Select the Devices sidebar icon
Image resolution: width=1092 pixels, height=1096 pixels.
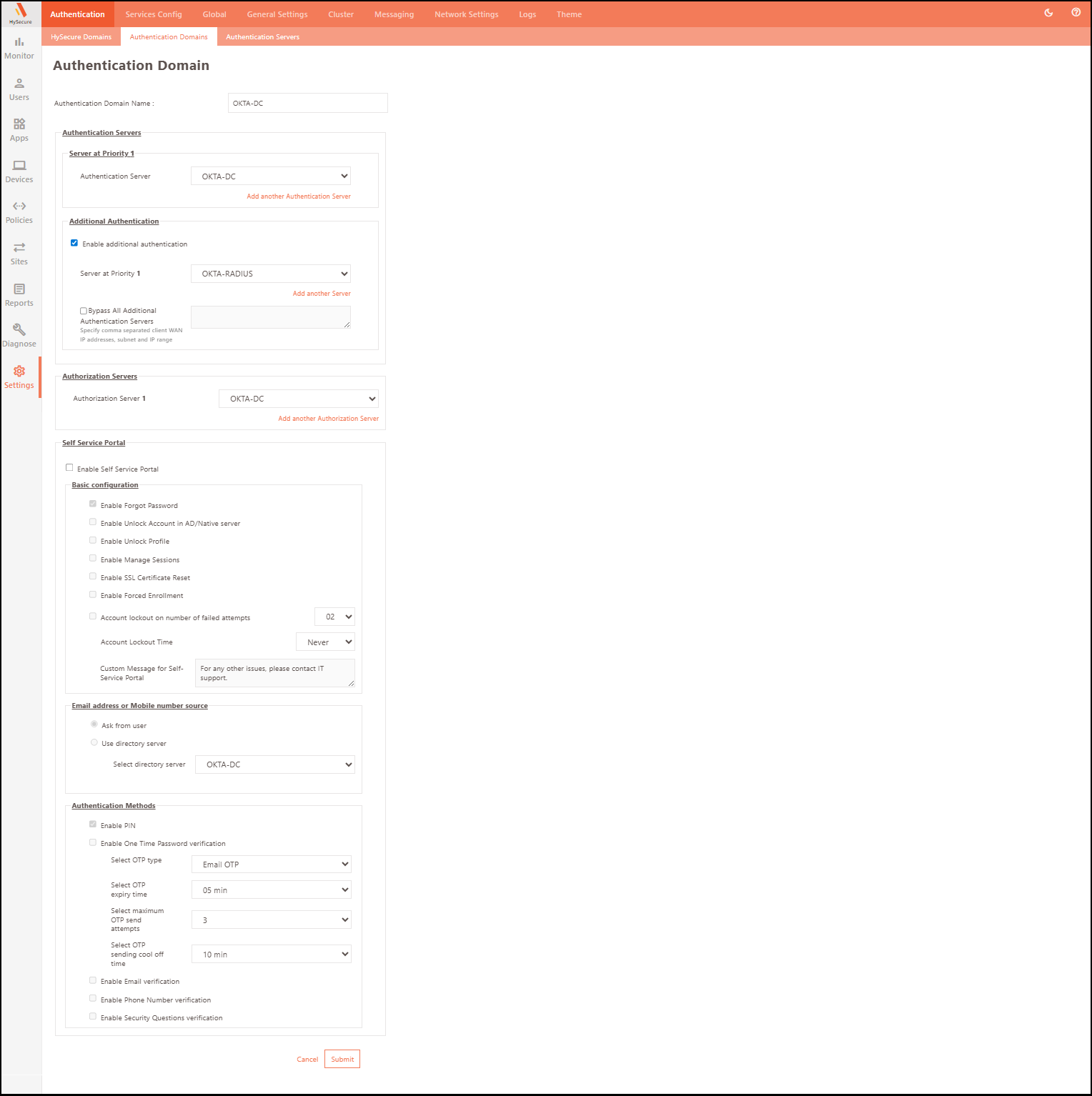19,171
